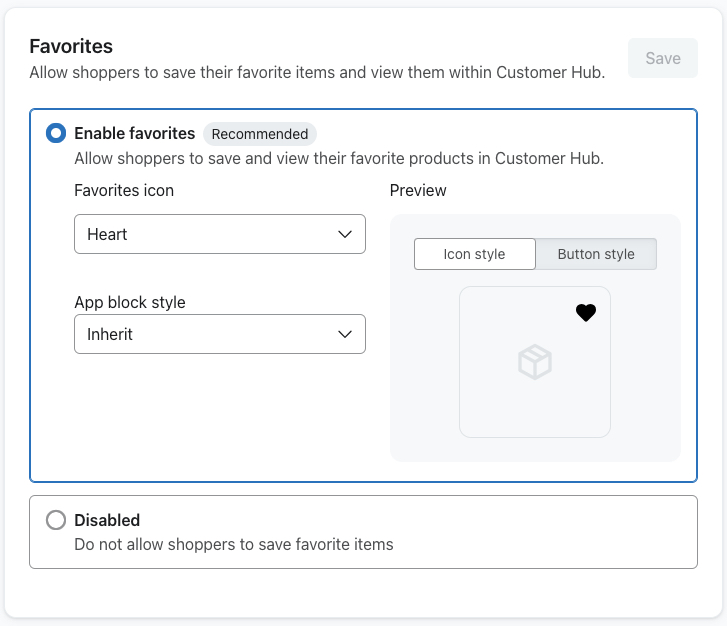Click the App block style field label

tap(130, 302)
